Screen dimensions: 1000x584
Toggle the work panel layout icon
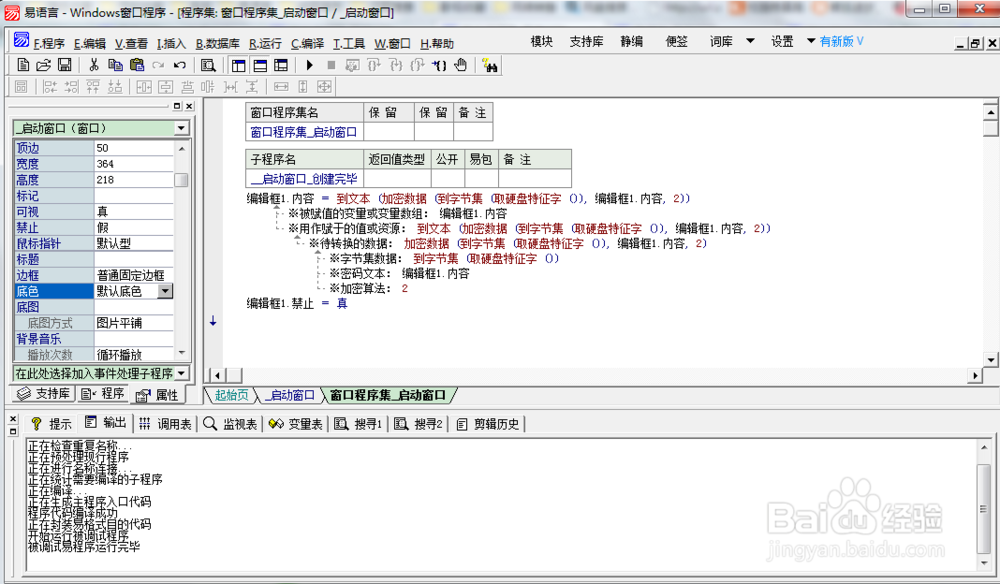pos(239,65)
